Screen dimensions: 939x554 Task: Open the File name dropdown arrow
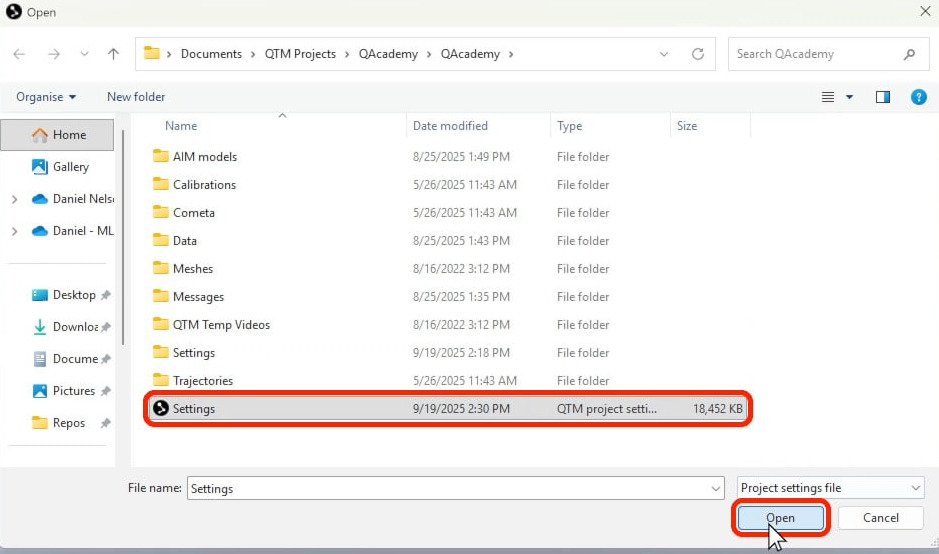pyautogui.click(x=716, y=489)
